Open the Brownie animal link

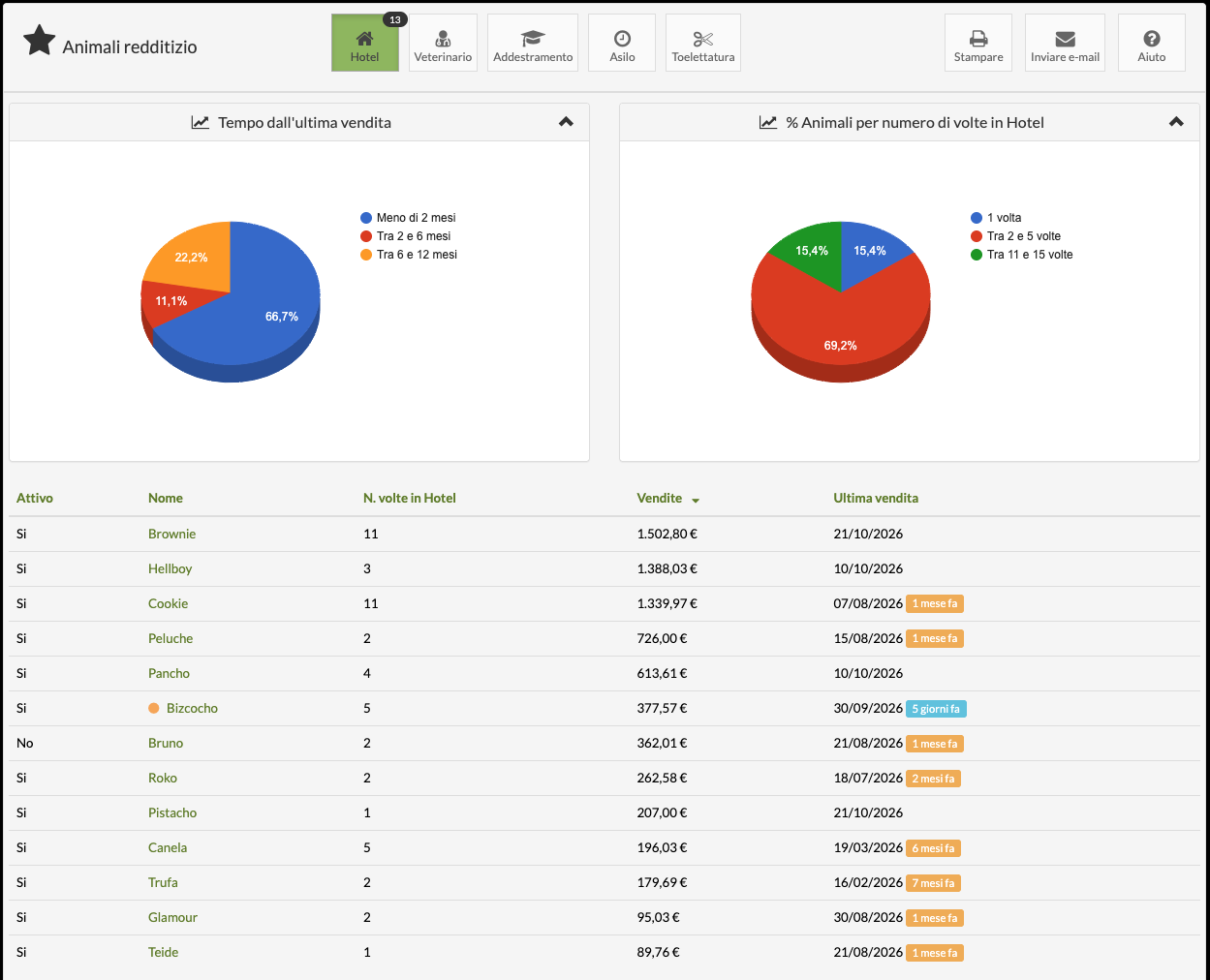[x=172, y=534]
